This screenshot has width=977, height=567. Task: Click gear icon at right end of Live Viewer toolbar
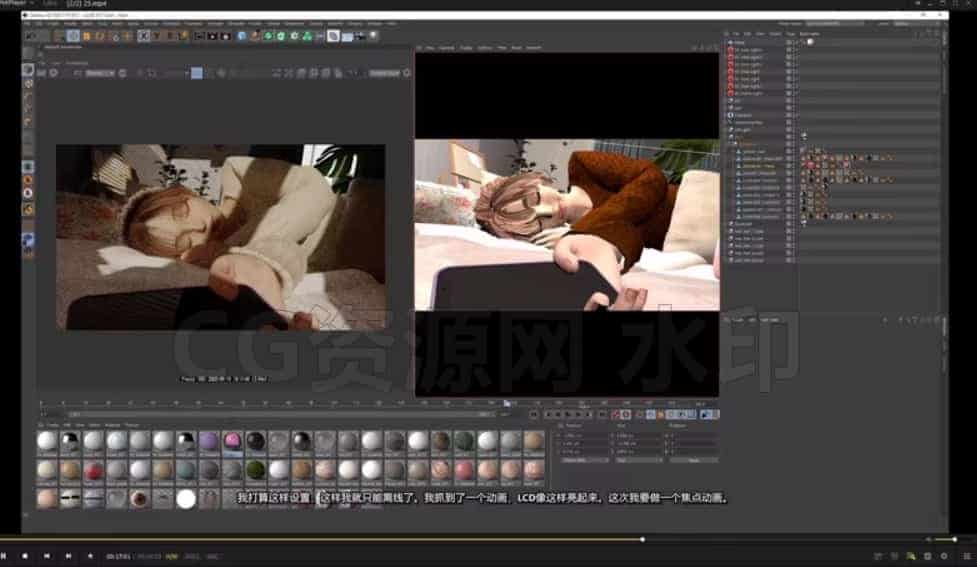[x=406, y=73]
